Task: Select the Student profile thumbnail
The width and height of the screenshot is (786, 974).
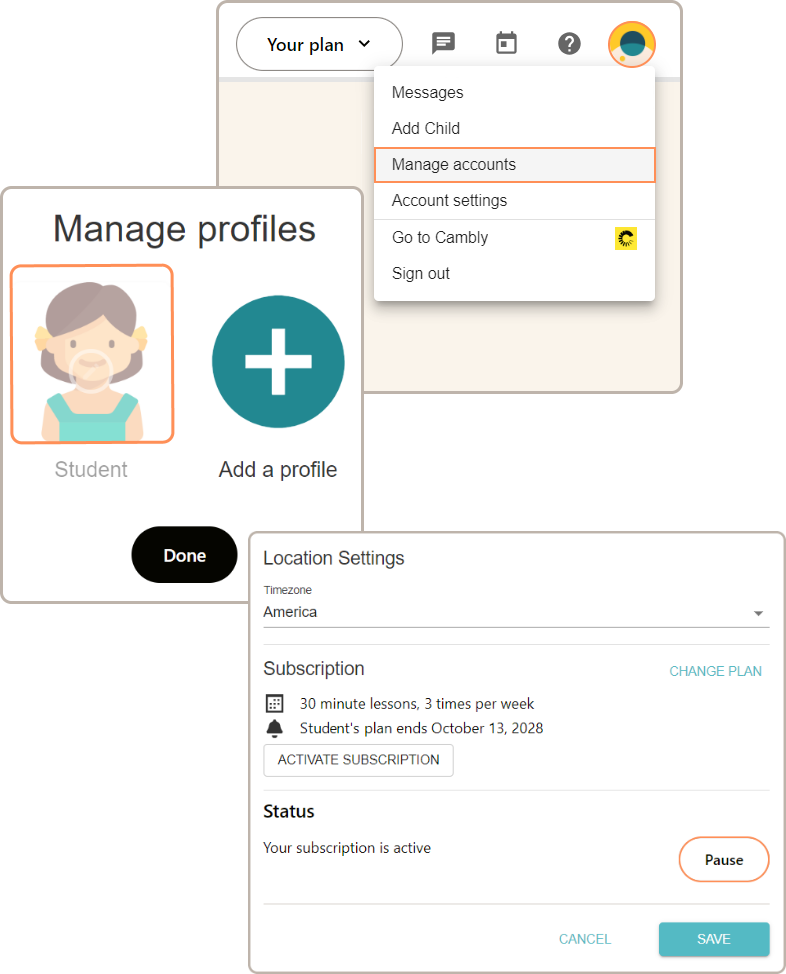Action: [92, 354]
